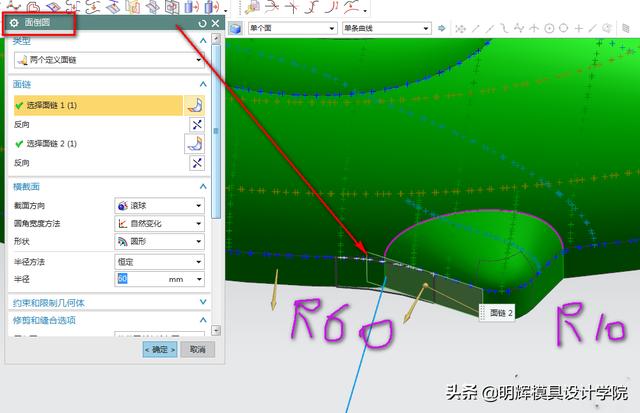
Task: Reverse direction of face chain 1
Action: (197, 124)
